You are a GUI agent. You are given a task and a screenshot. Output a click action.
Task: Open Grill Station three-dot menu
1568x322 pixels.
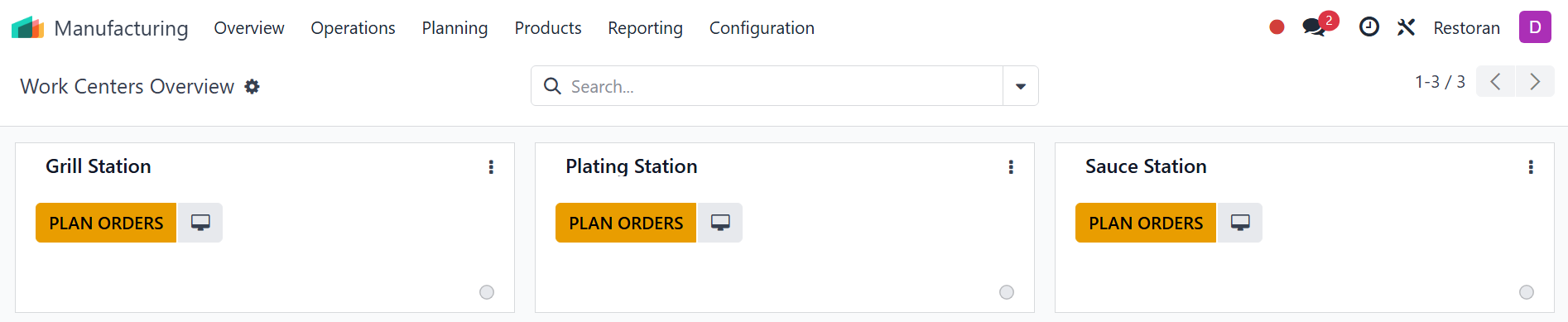click(491, 167)
